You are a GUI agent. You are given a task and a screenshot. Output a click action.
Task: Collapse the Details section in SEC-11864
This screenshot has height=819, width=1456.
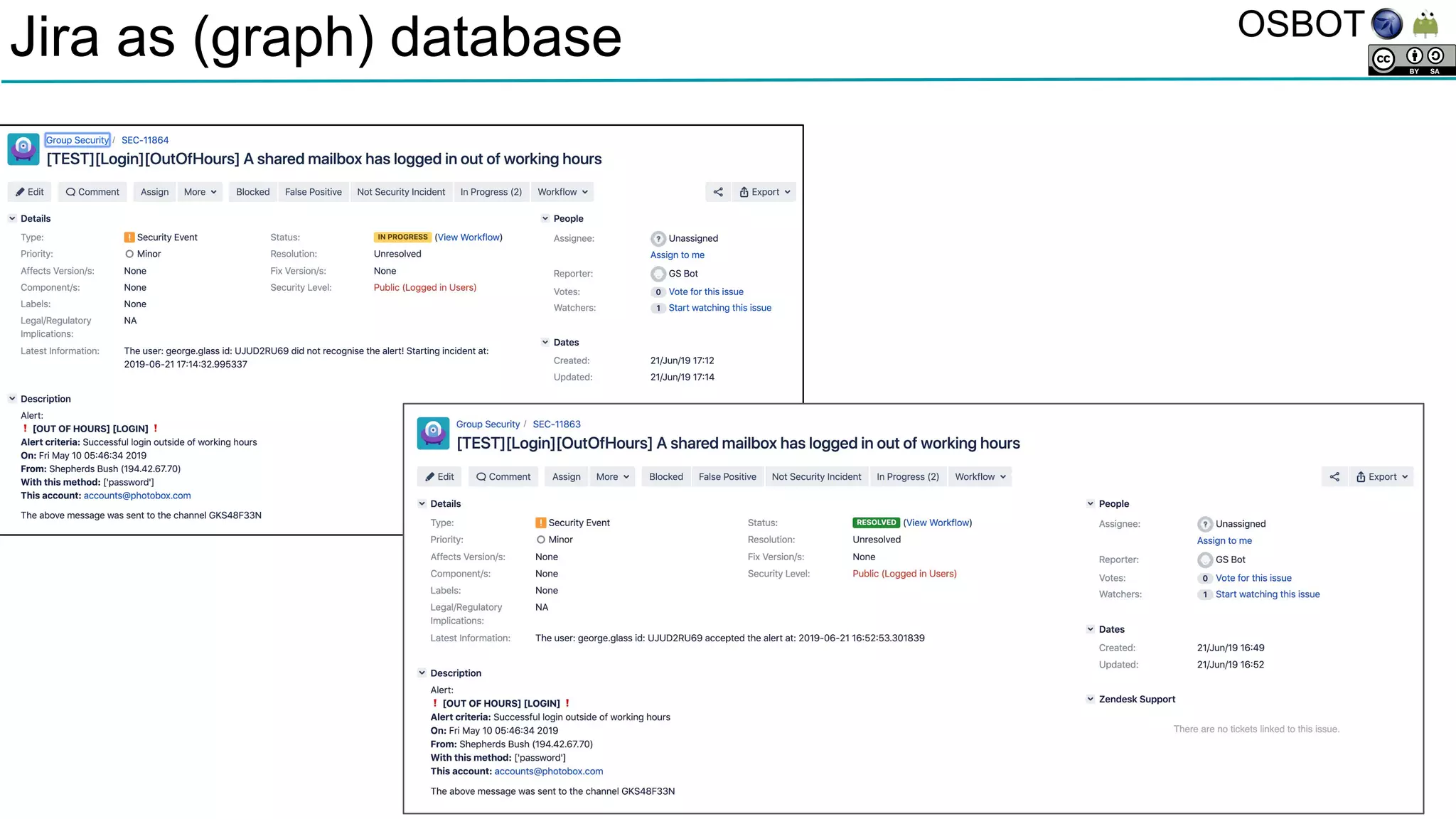click(12, 218)
